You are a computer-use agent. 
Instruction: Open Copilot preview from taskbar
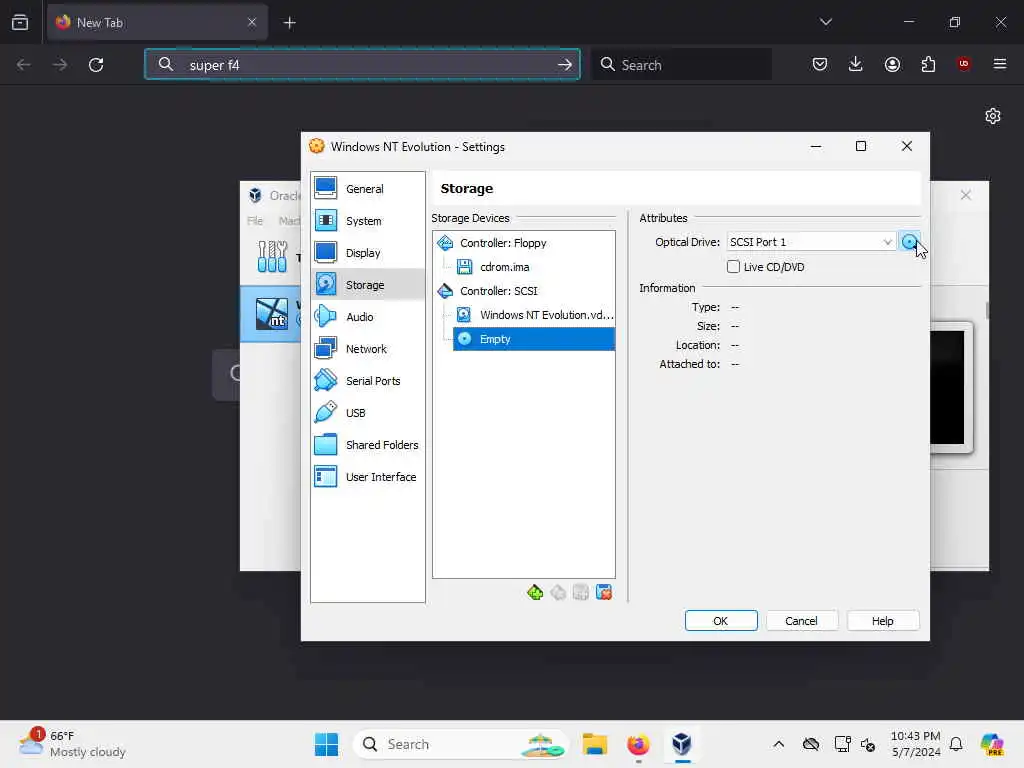click(992, 744)
